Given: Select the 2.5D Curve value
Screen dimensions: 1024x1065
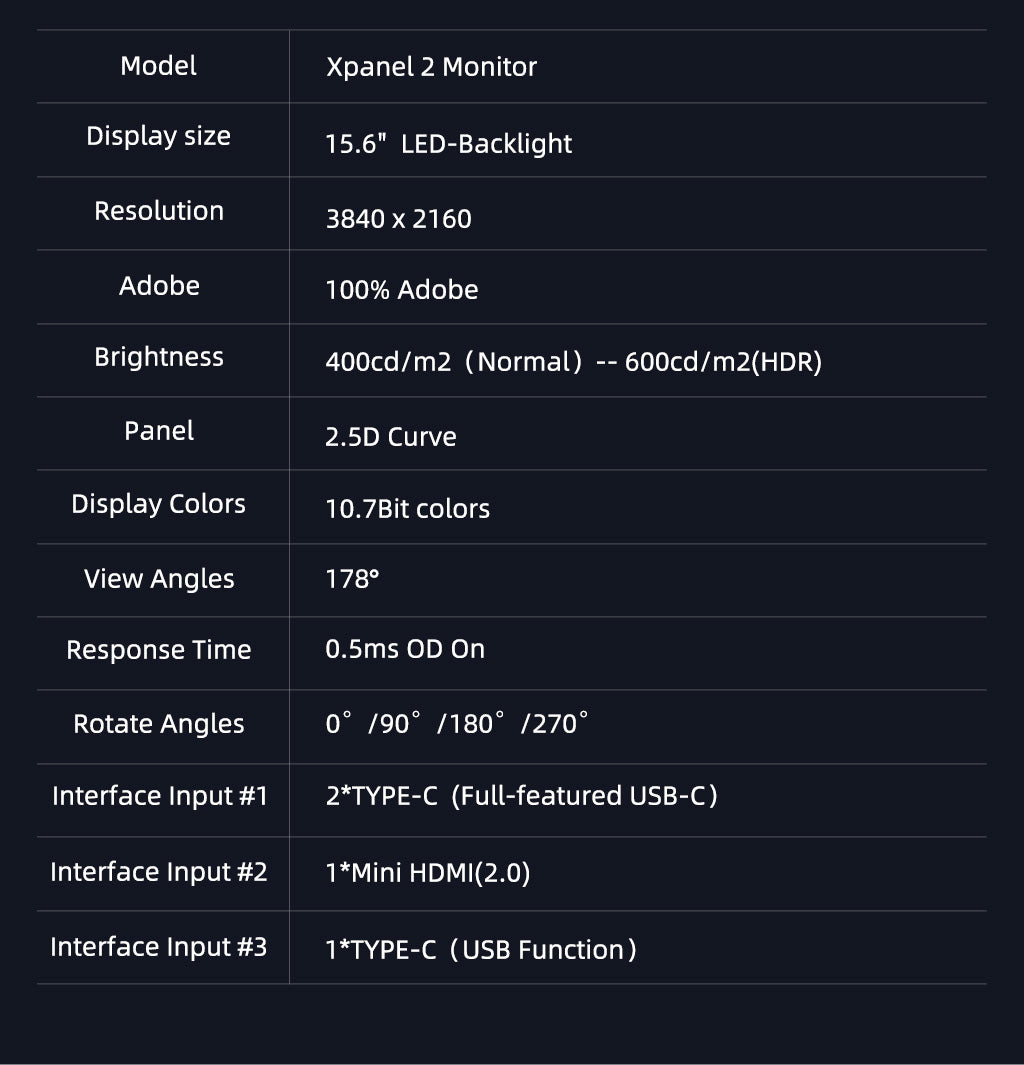Looking at the screenshot, I should click(x=391, y=437).
